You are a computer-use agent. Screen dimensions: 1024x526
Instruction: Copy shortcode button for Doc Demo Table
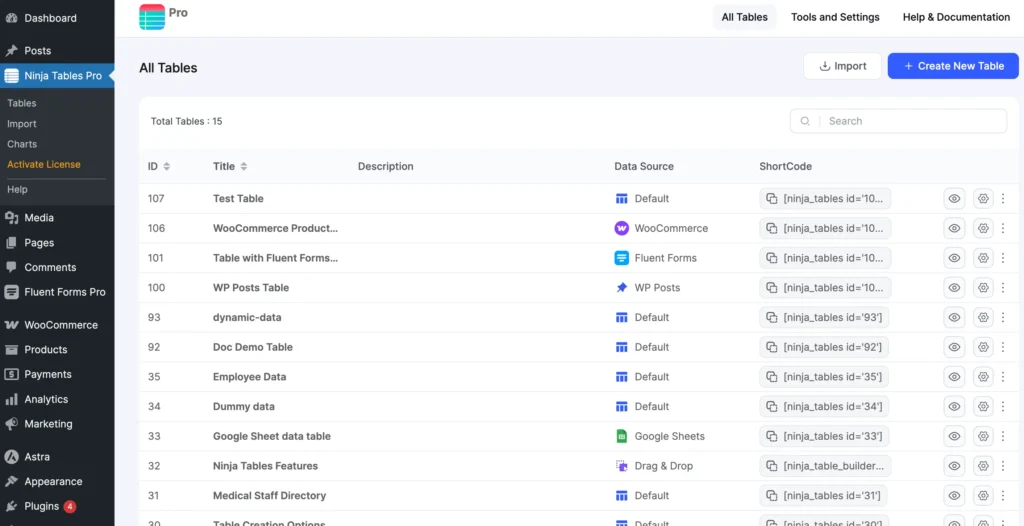824,347
